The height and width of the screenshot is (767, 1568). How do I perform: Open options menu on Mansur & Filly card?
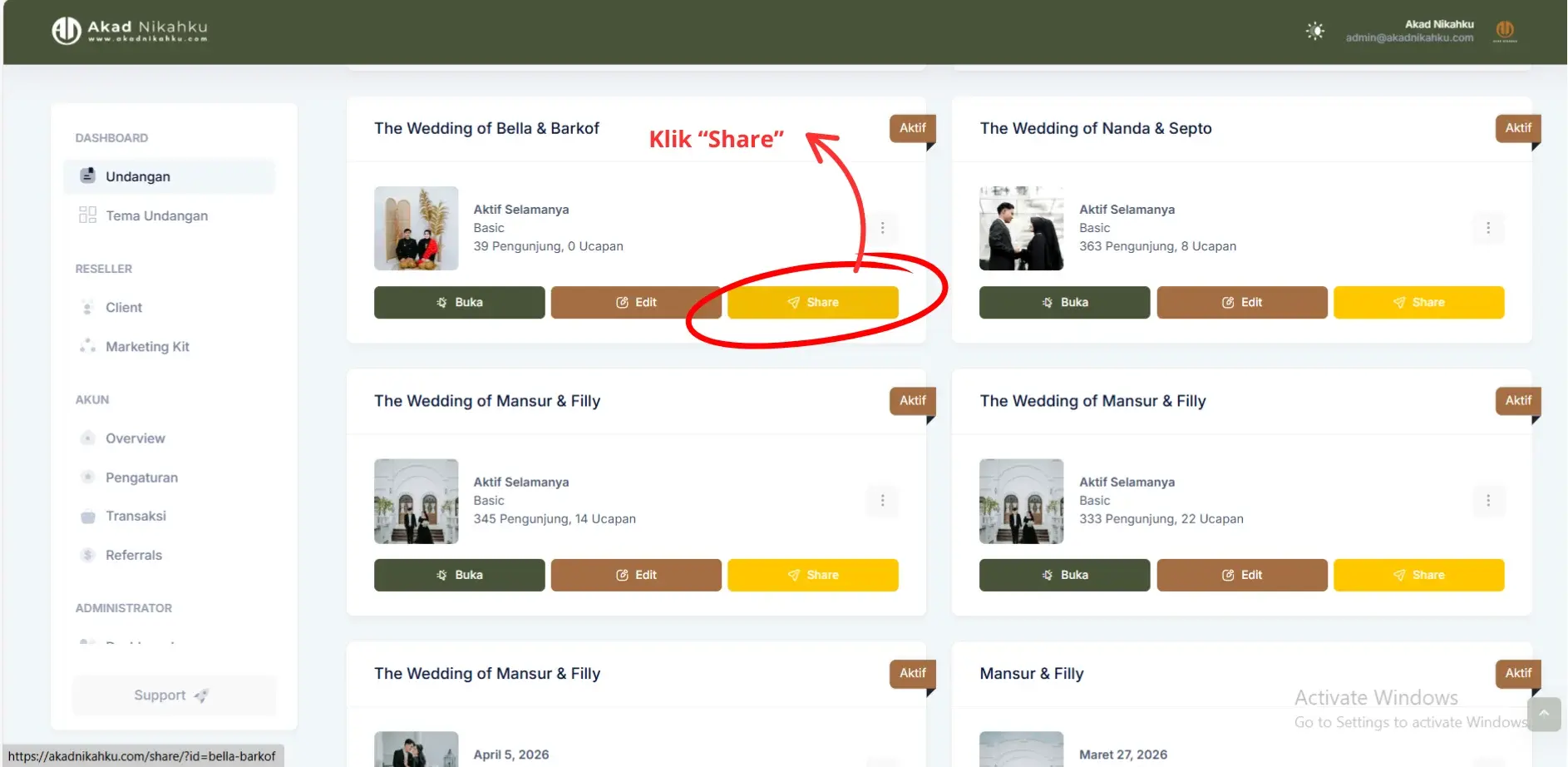coord(882,500)
